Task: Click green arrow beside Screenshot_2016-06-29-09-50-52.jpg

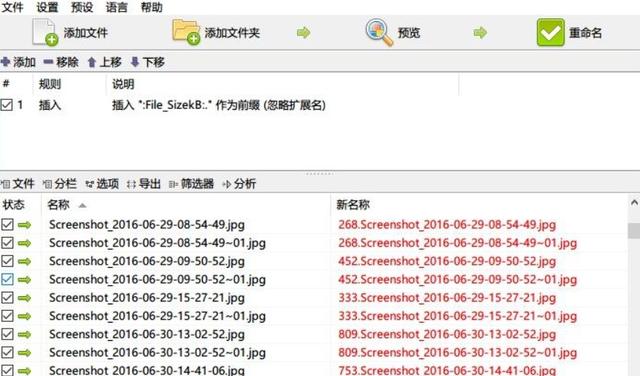Action: point(24,261)
